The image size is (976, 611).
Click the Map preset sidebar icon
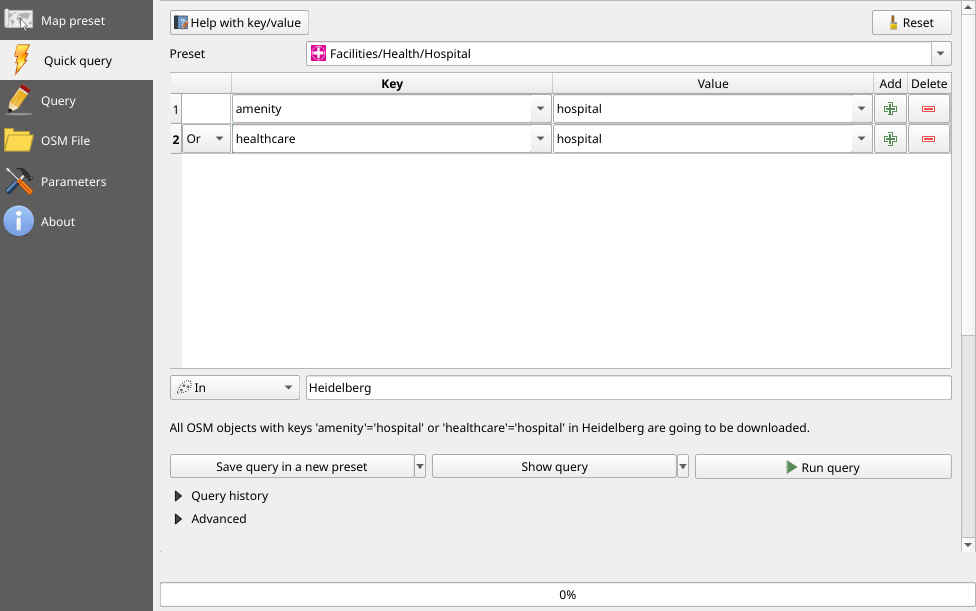tap(20, 19)
